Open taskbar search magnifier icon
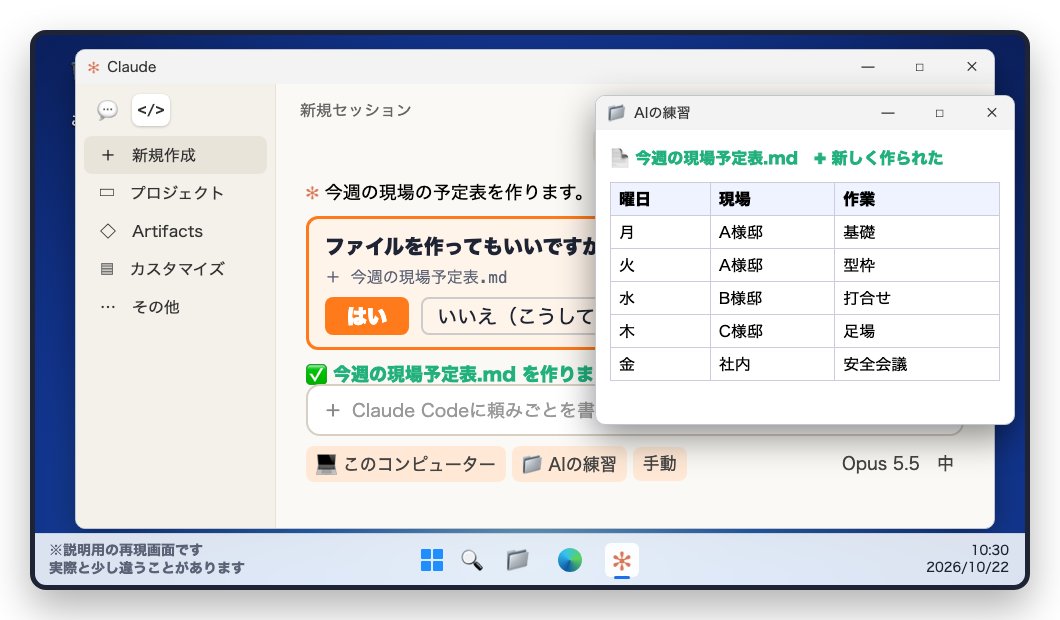The image size is (1060, 620). click(x=472, y=561)
